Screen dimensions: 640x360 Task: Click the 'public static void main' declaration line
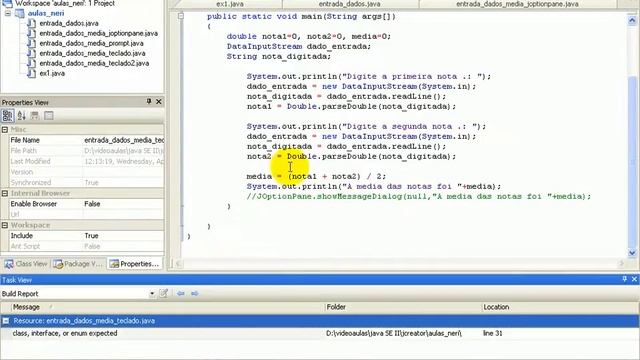point(301,16)
